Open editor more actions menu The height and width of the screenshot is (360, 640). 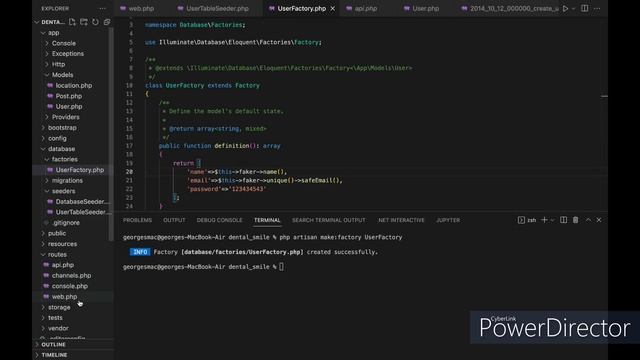click(x=597, y=9)
